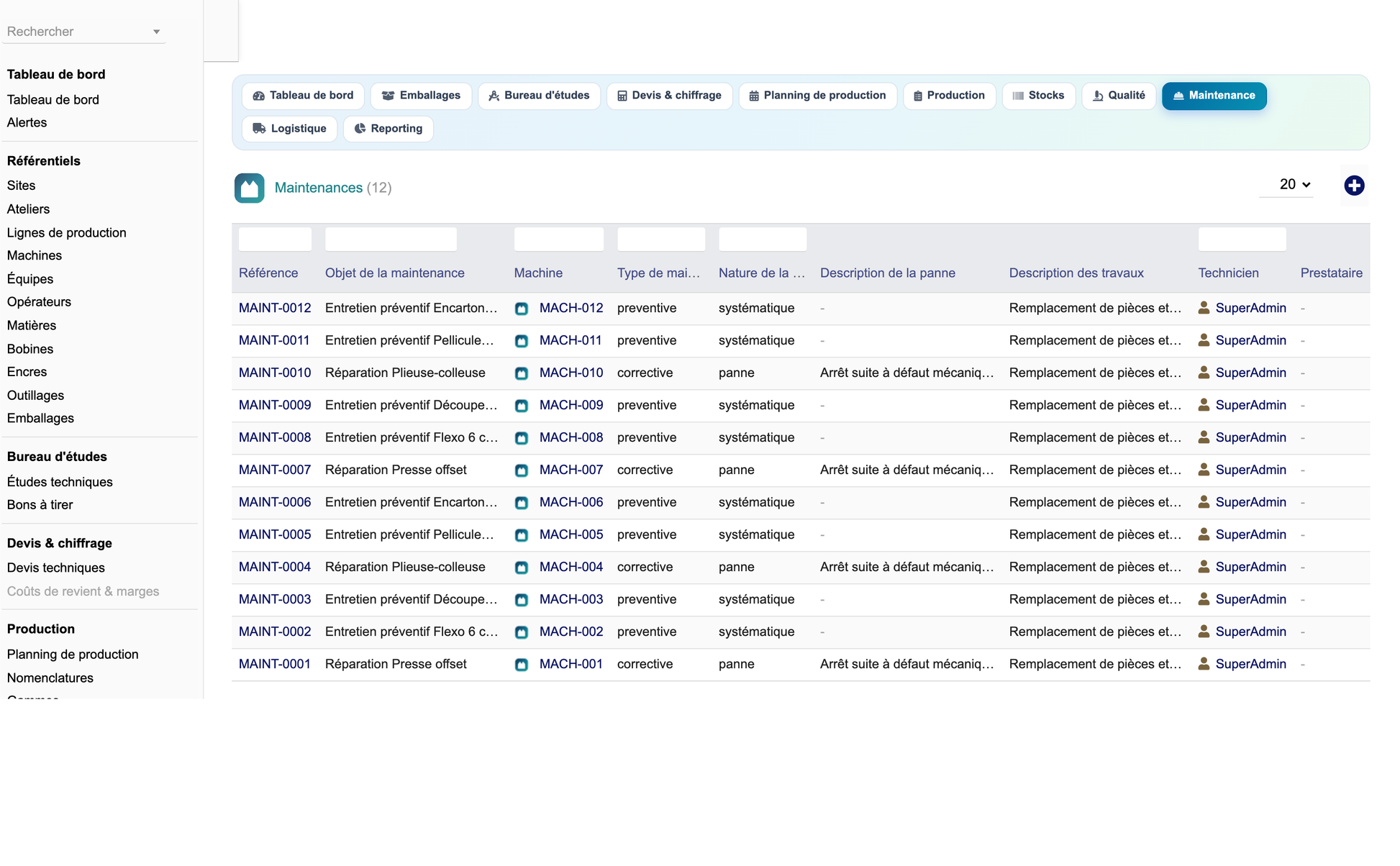1400x866 pixels.
Task: Sort by Description de la panne header
Action: coord(888,273)
